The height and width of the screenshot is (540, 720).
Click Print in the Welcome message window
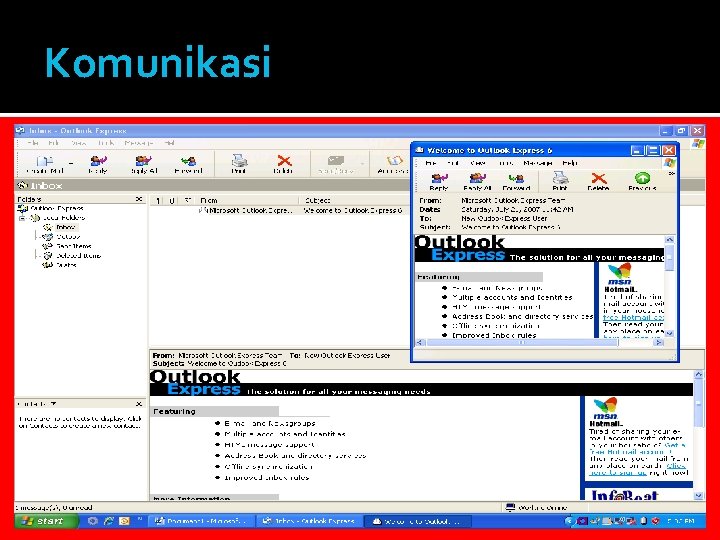(560, 182)
